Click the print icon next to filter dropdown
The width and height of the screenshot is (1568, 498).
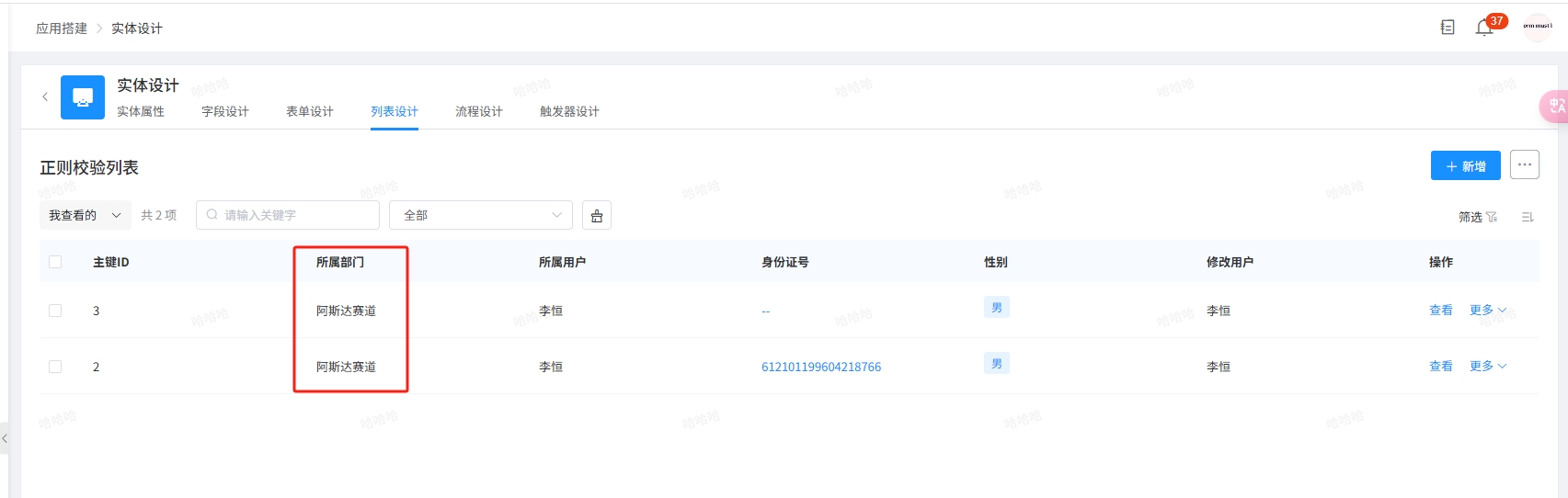[x=597, y=215]
